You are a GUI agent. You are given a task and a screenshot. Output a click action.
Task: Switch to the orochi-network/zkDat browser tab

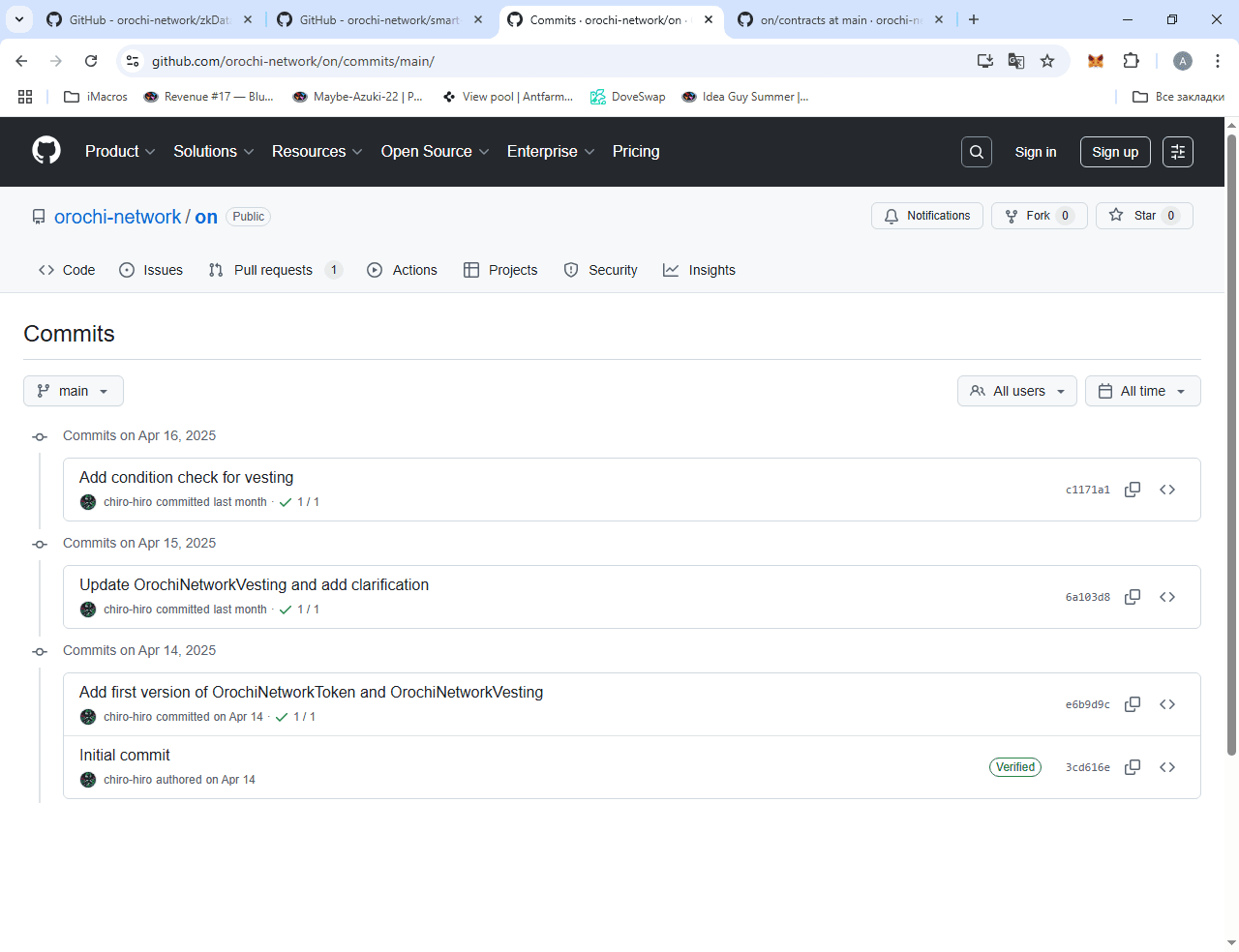click(150, 19)
